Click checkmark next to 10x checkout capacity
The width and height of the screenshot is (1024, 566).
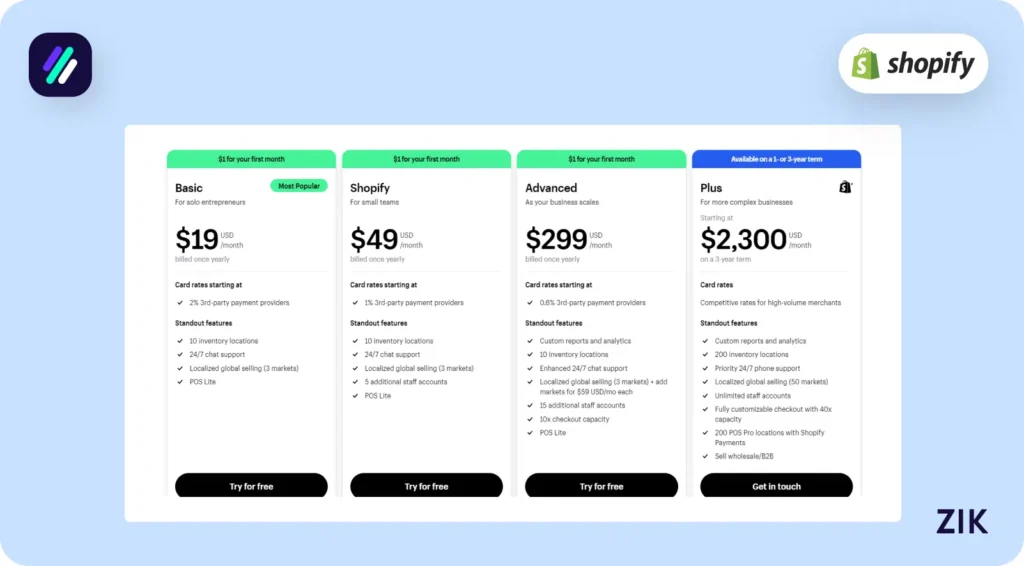click(530, 419)
